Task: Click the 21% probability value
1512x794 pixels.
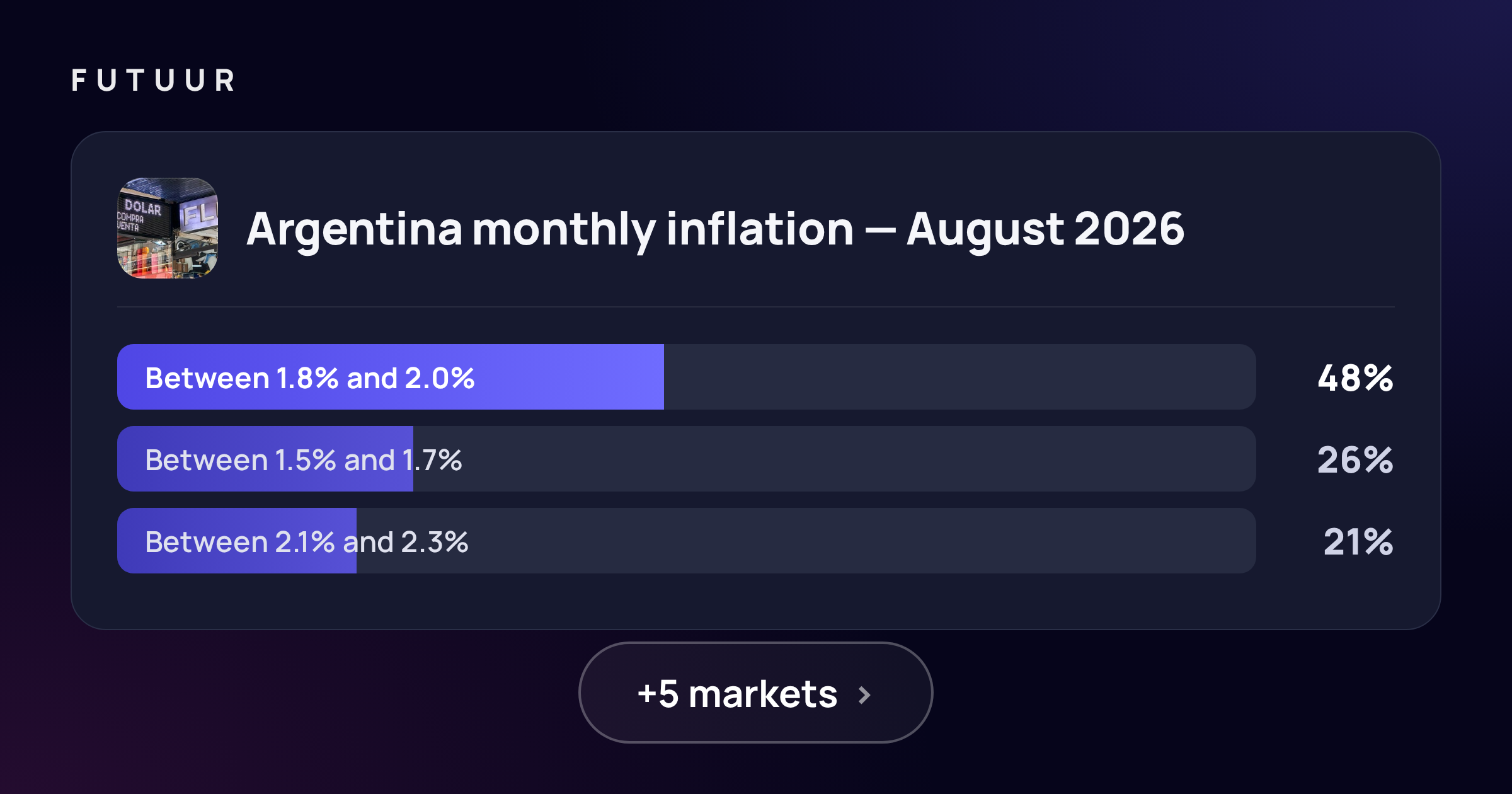Action: (1358, 541)
